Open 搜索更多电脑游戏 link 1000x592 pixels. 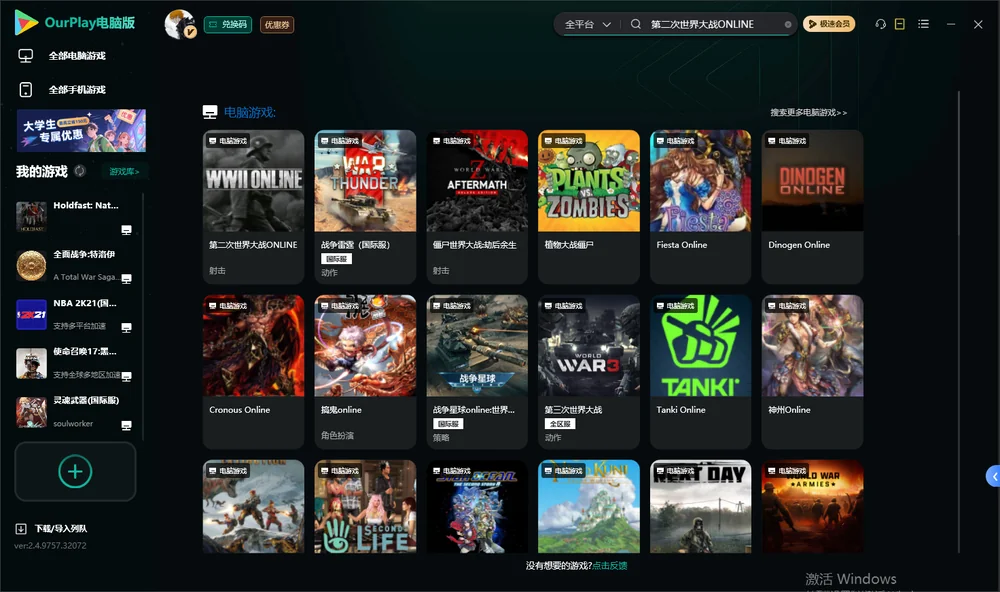coord(808,112)
